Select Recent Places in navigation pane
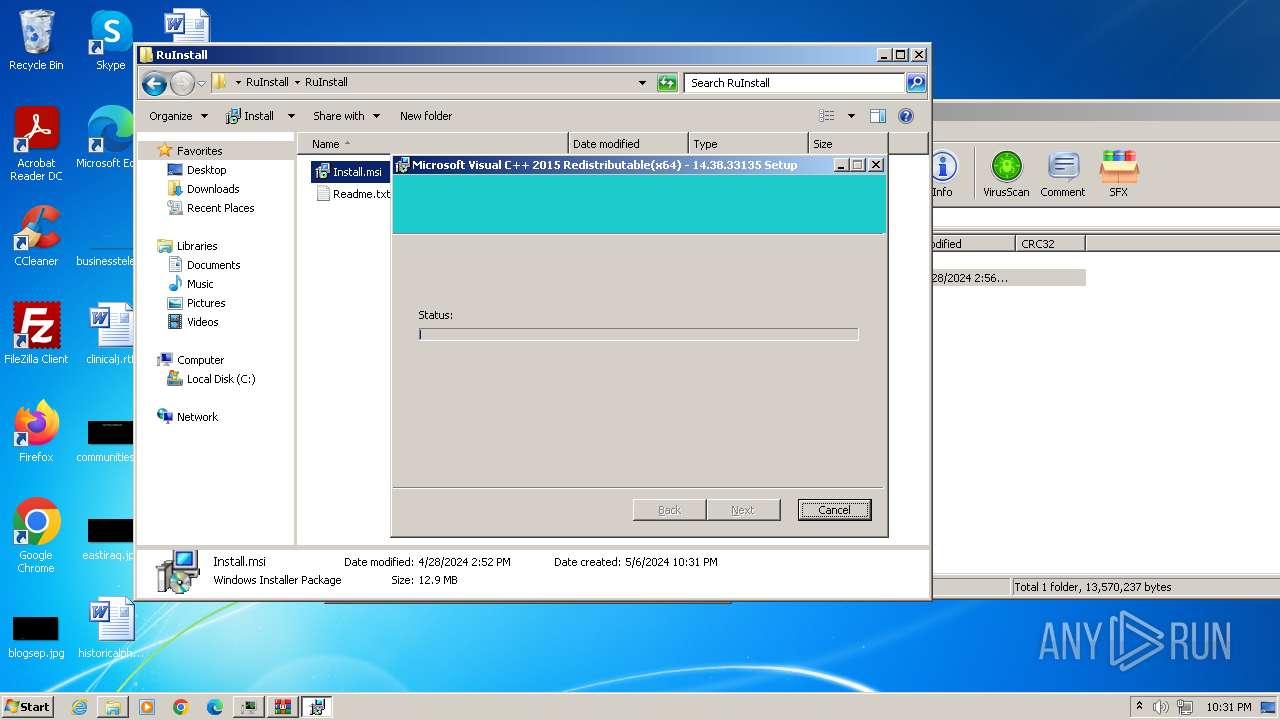The width and height of the screenshot is (1280, 720). [220, 208]
